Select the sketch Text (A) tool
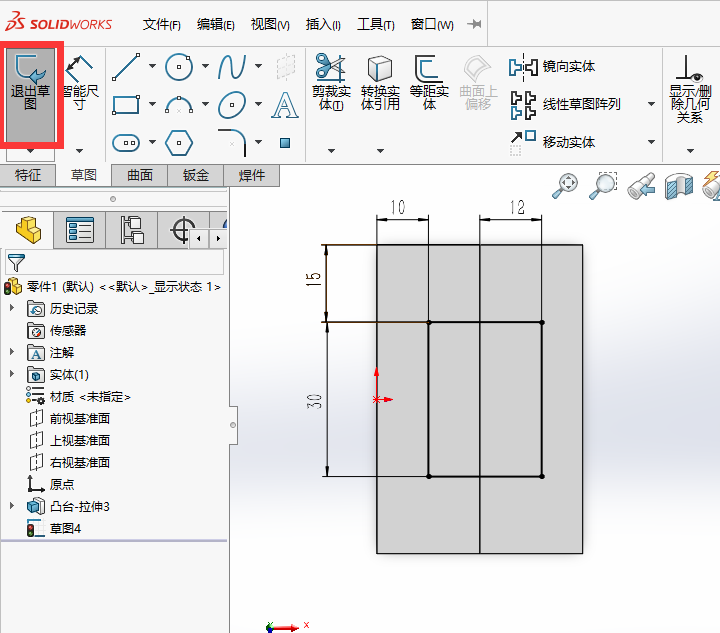Viewport: 720px width, 633px height. tap(285, 105)
